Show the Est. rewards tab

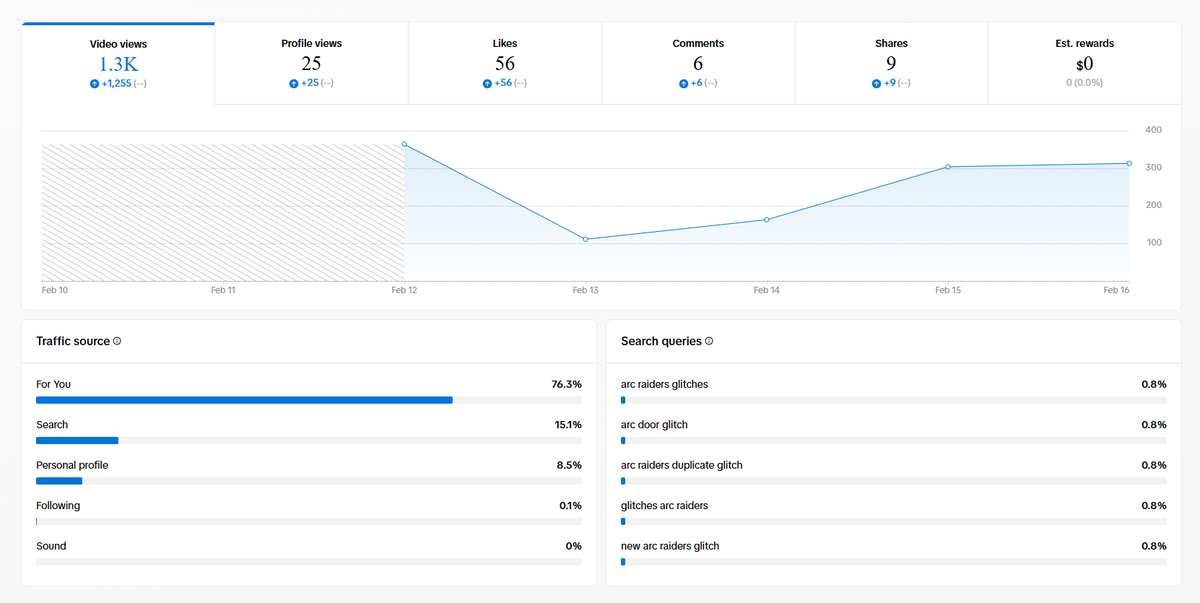1084,63
